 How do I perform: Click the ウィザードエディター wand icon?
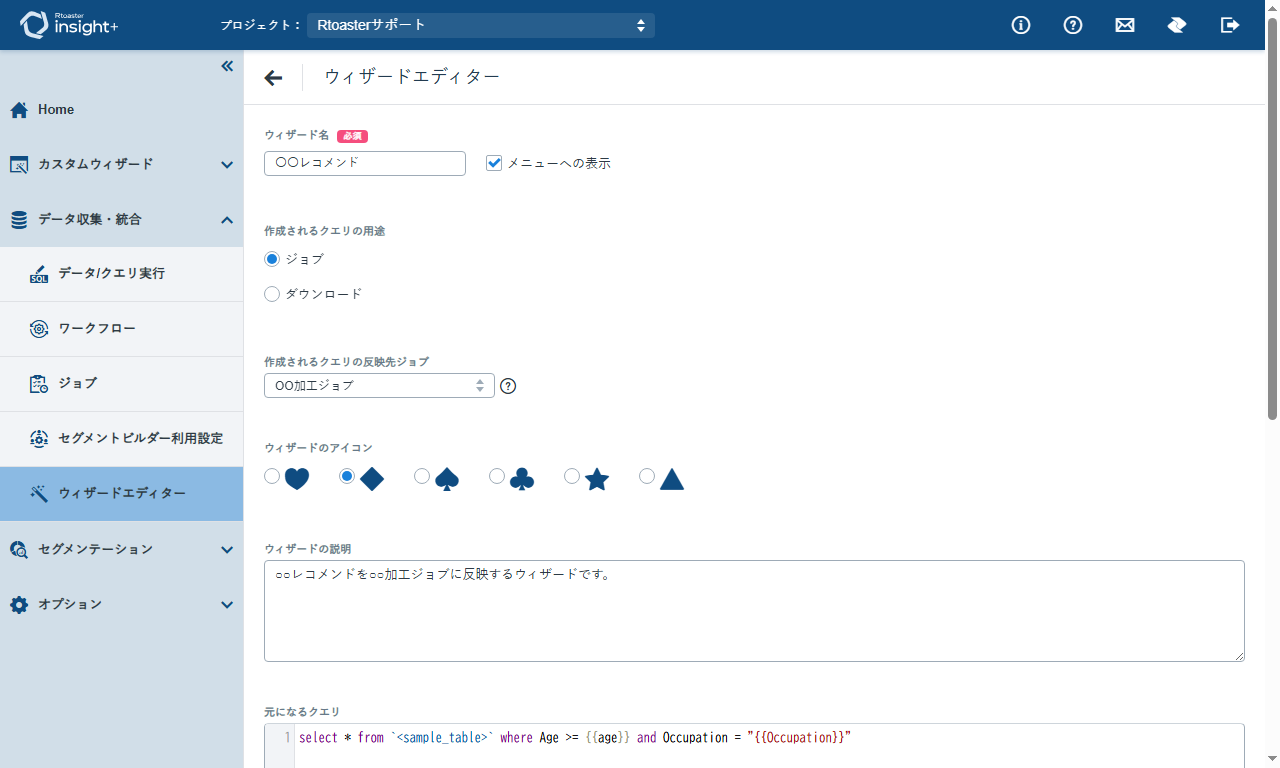[x=39, y=494]
